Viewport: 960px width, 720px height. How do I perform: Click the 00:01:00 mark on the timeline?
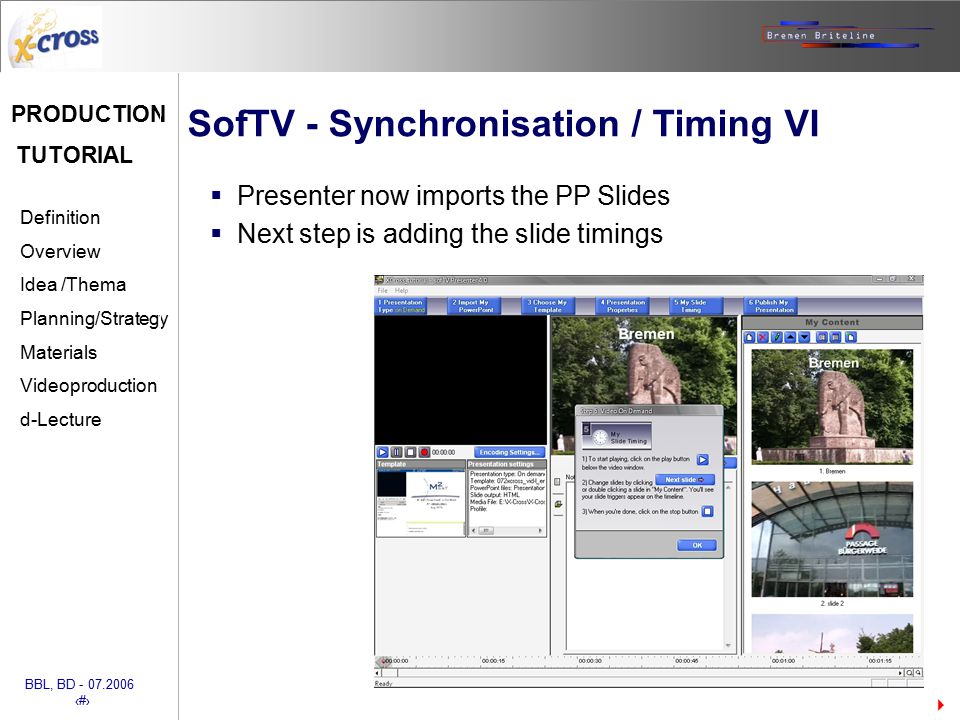click(783, 661)
